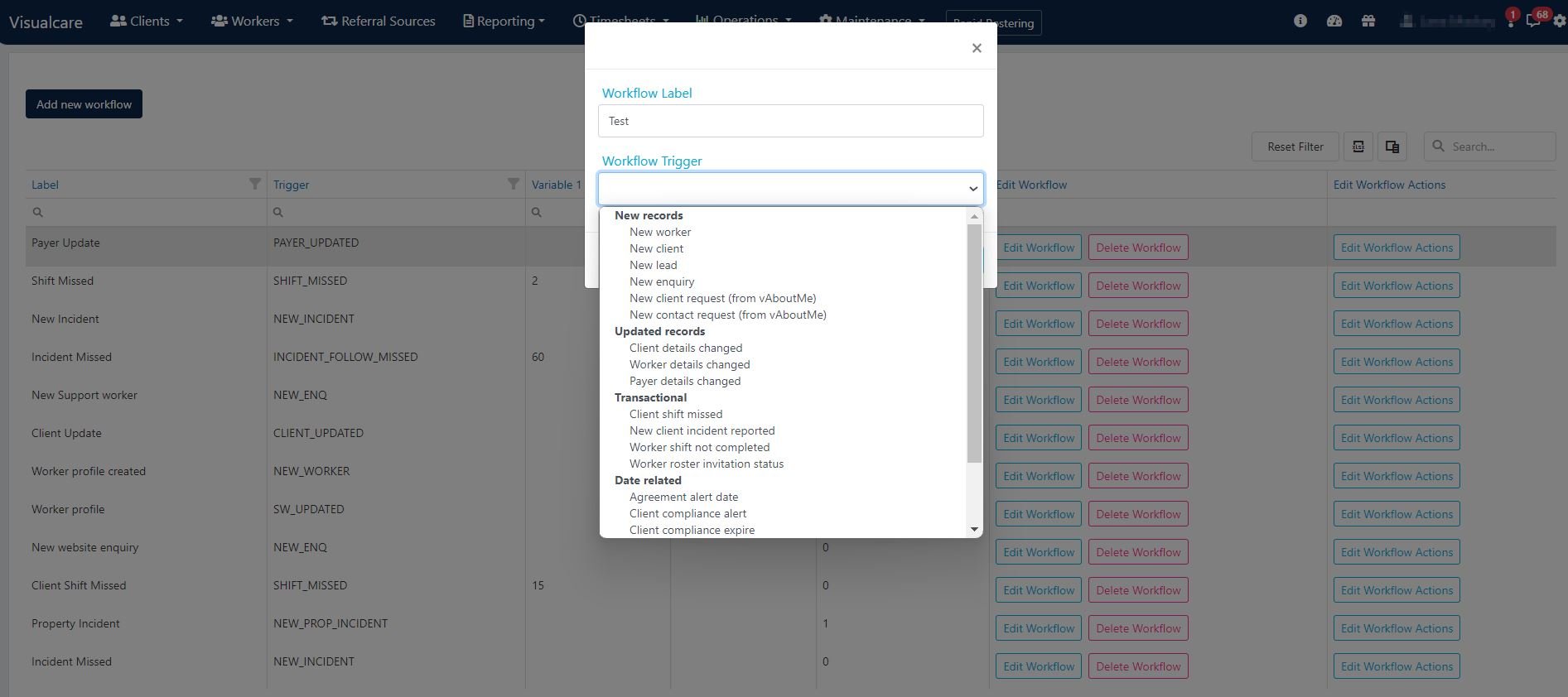Screen dimensions: 1568x697
Task: Go to Referral Sources
Action: [x=379, y=22]
